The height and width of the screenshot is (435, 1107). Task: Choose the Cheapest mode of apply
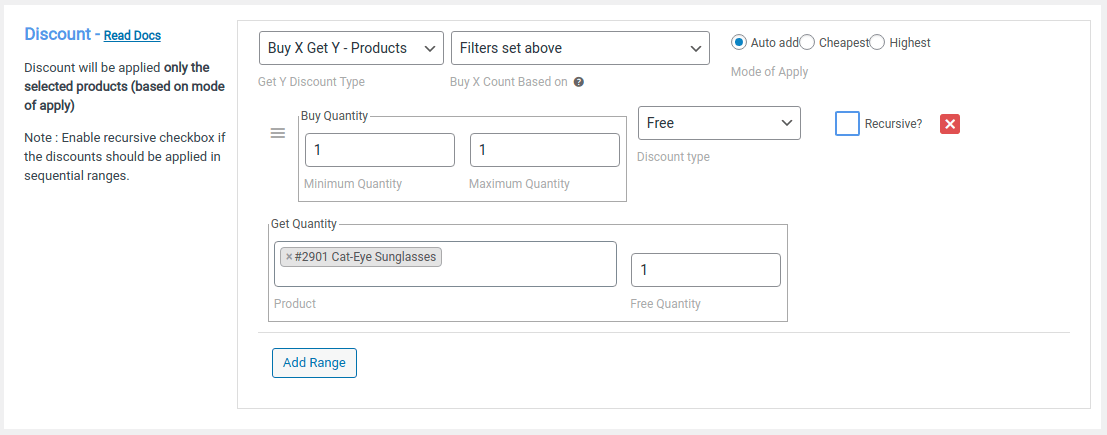808,42
